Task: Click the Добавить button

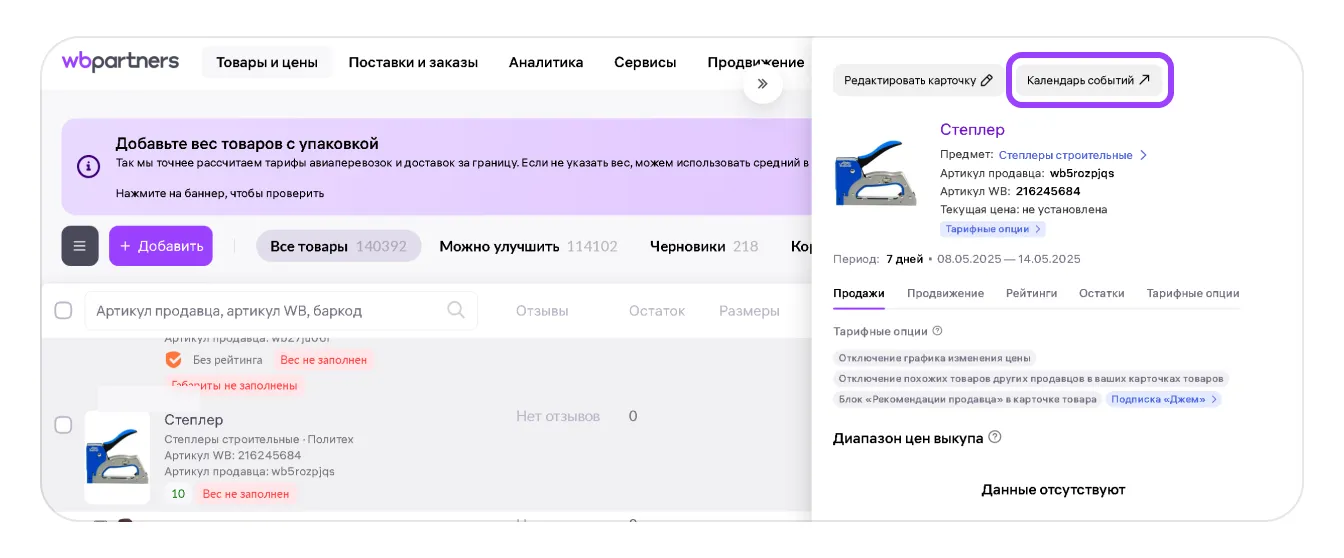Action: [161, 246]
